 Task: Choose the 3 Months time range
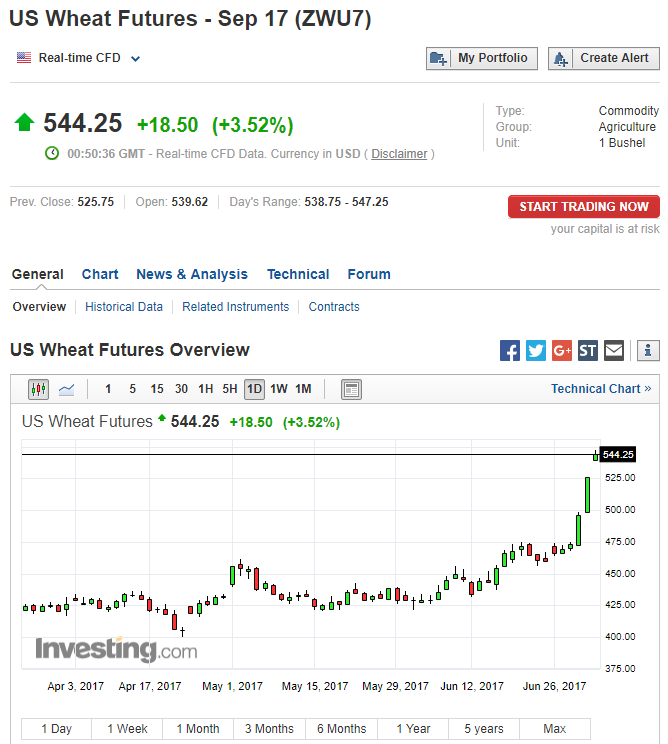[270, 729]
